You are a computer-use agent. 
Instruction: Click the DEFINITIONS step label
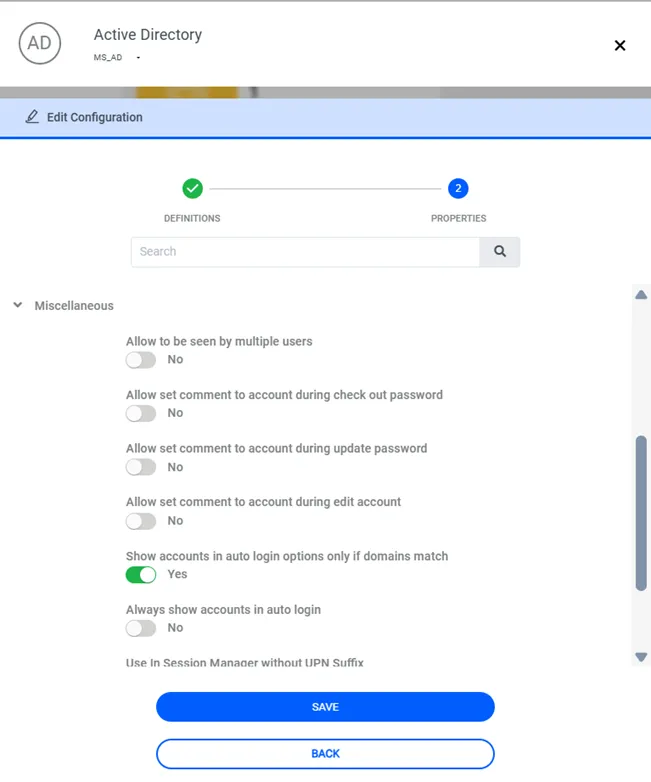click(192, 218)
